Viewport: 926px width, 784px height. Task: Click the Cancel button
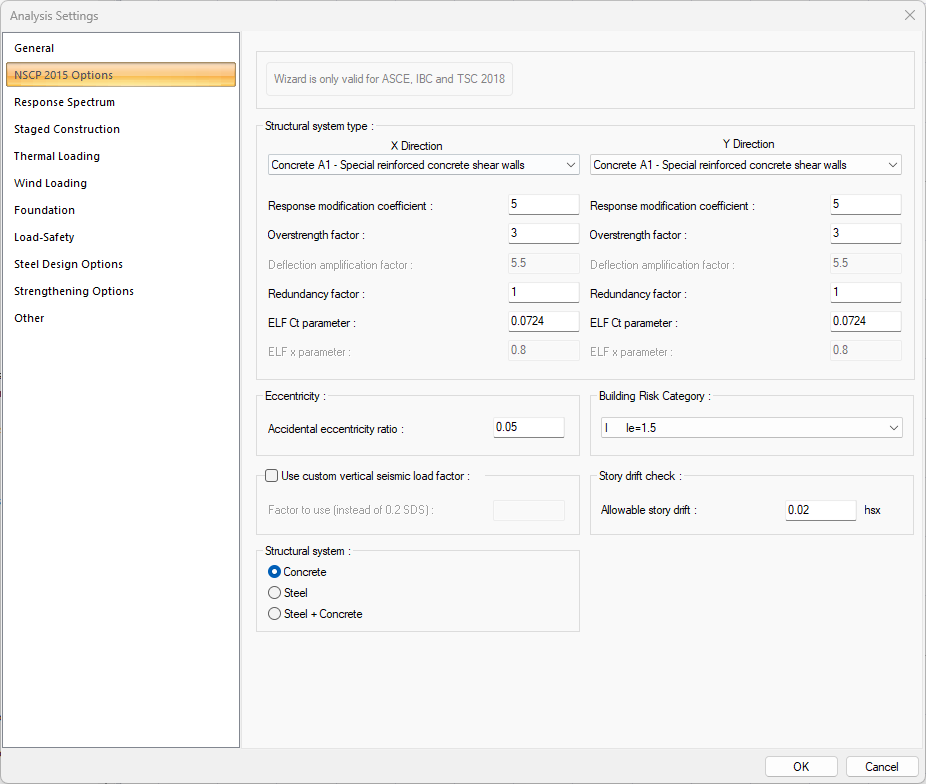coord(881,767)
